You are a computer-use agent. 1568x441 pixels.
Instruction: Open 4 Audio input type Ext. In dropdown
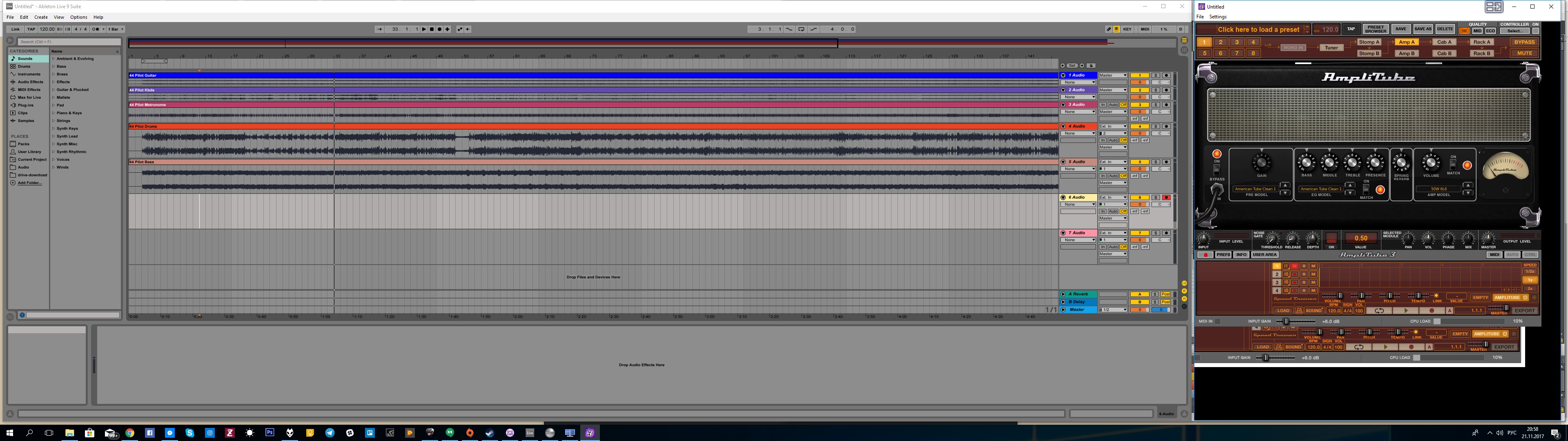pyautogui.click(x=1113, y=127)
